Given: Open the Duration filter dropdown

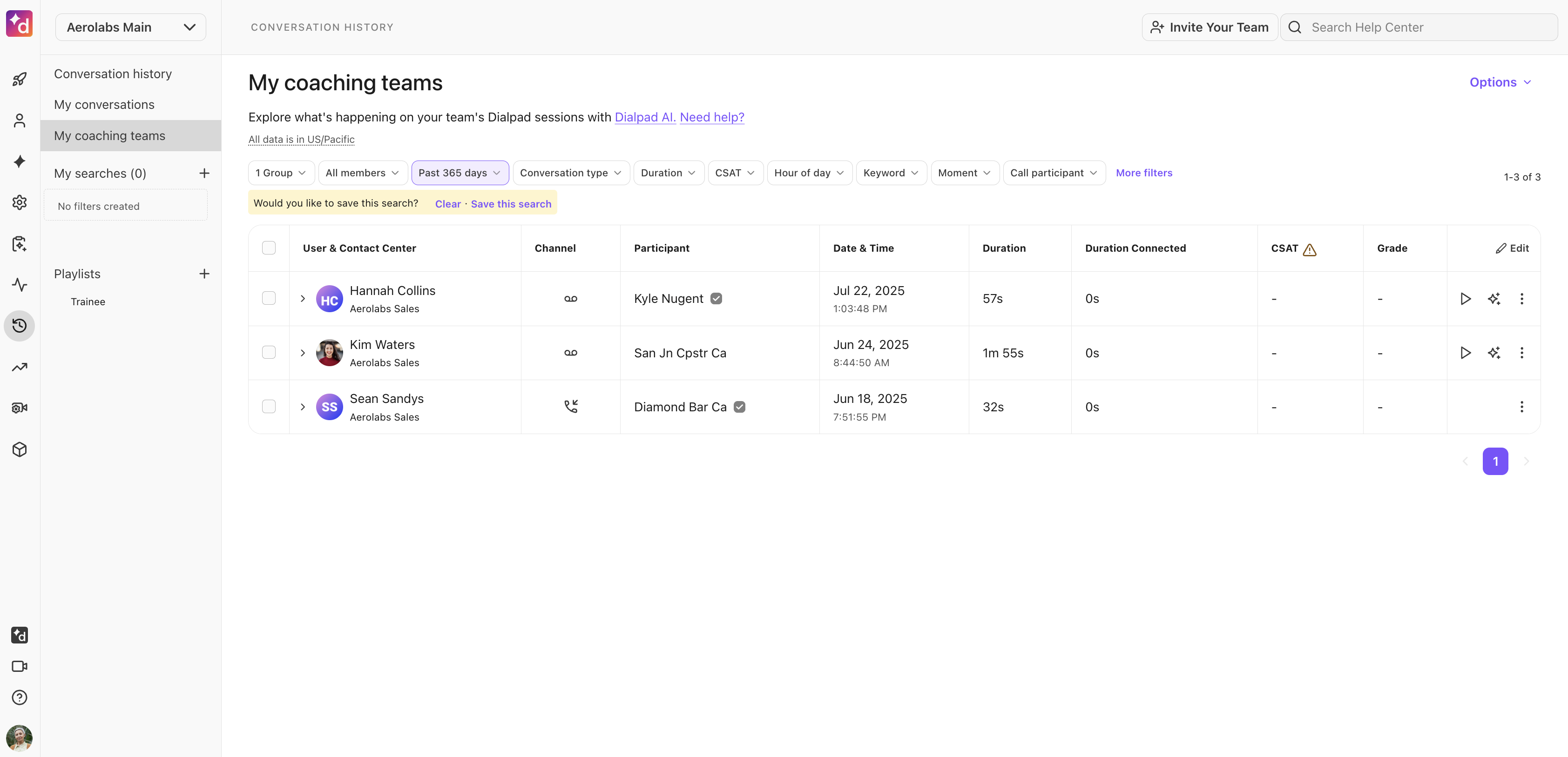Looking at the screenshot, I should [x=669, y=173].
